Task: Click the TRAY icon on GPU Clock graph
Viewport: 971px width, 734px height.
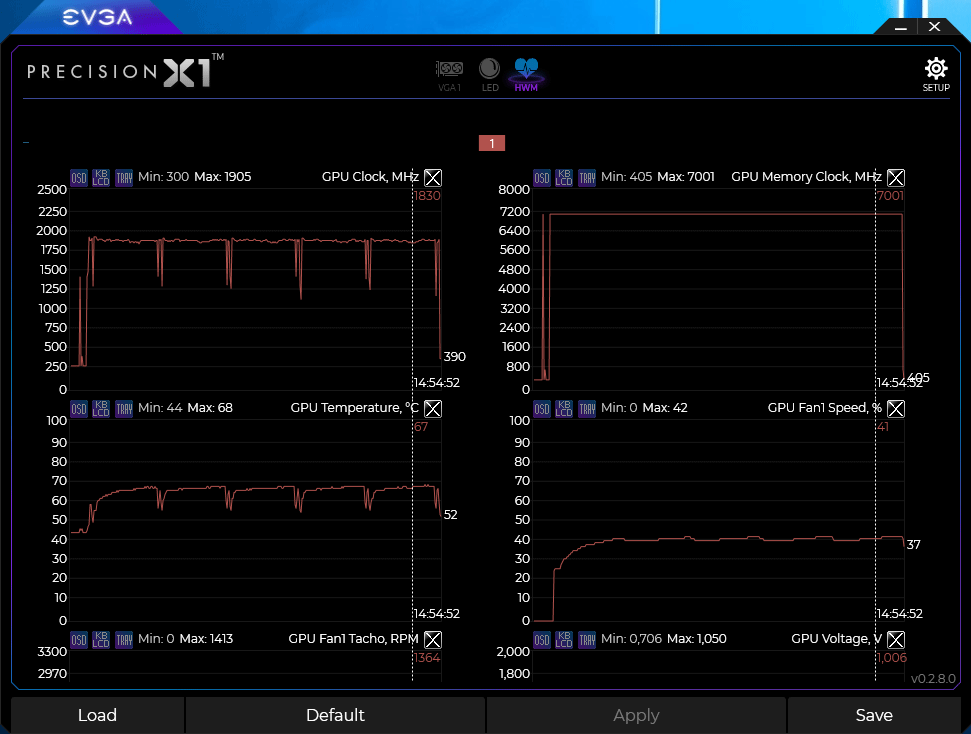Action: tap(124, 177)
